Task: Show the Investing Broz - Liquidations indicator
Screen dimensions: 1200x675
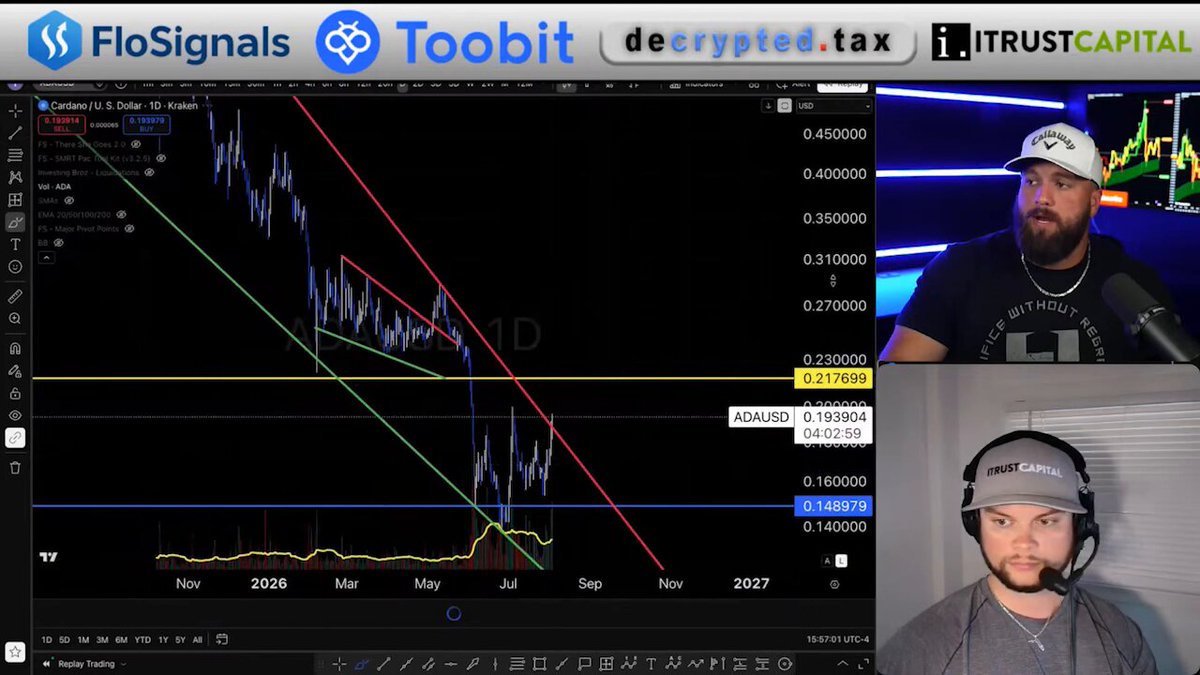Action: coord(149,172)
